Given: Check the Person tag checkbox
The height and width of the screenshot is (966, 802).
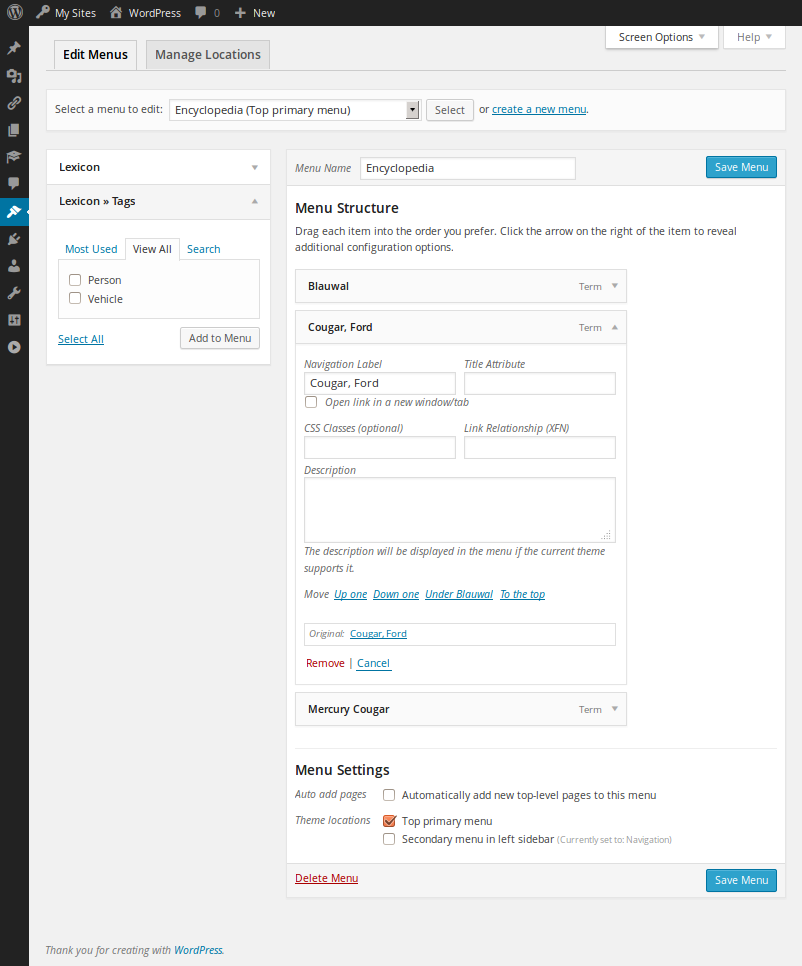Looking at the screenshot, I should (x=75, y=280).
